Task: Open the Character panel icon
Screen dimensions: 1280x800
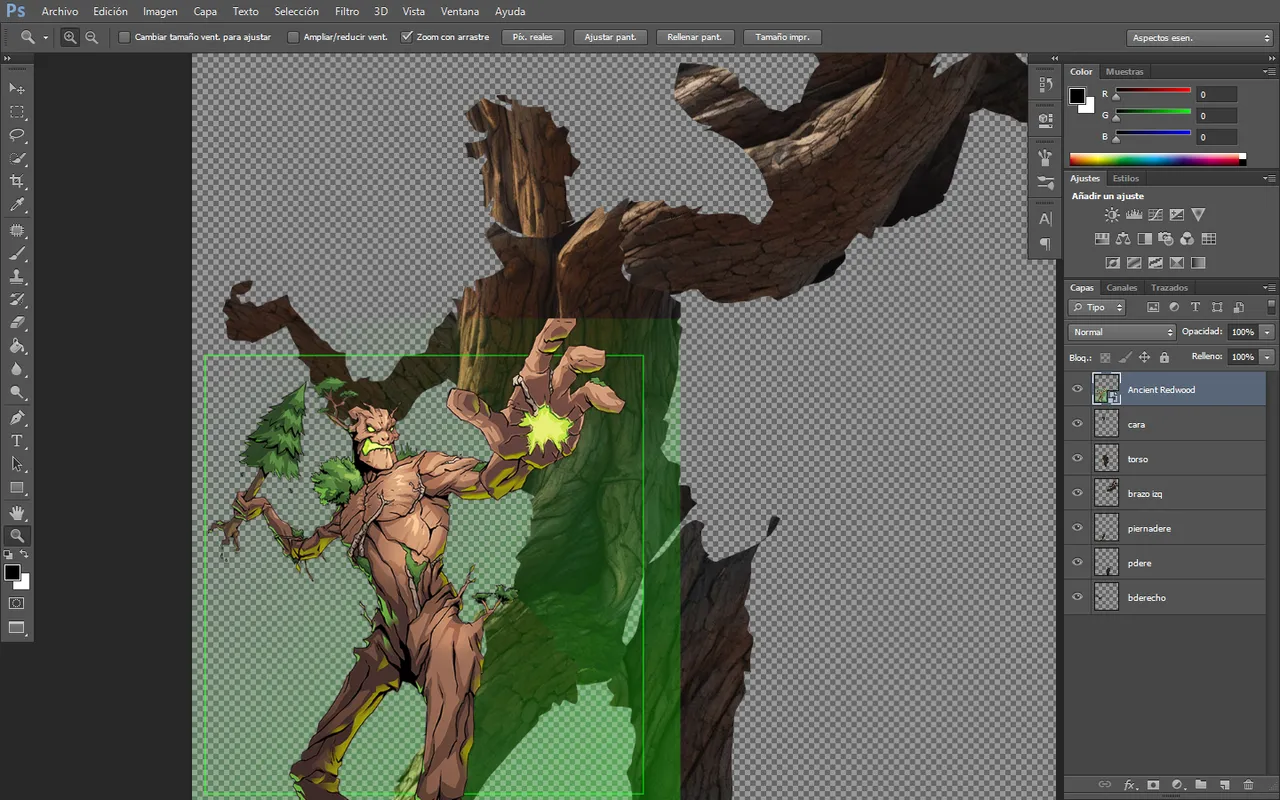Action: (1045, 218)
